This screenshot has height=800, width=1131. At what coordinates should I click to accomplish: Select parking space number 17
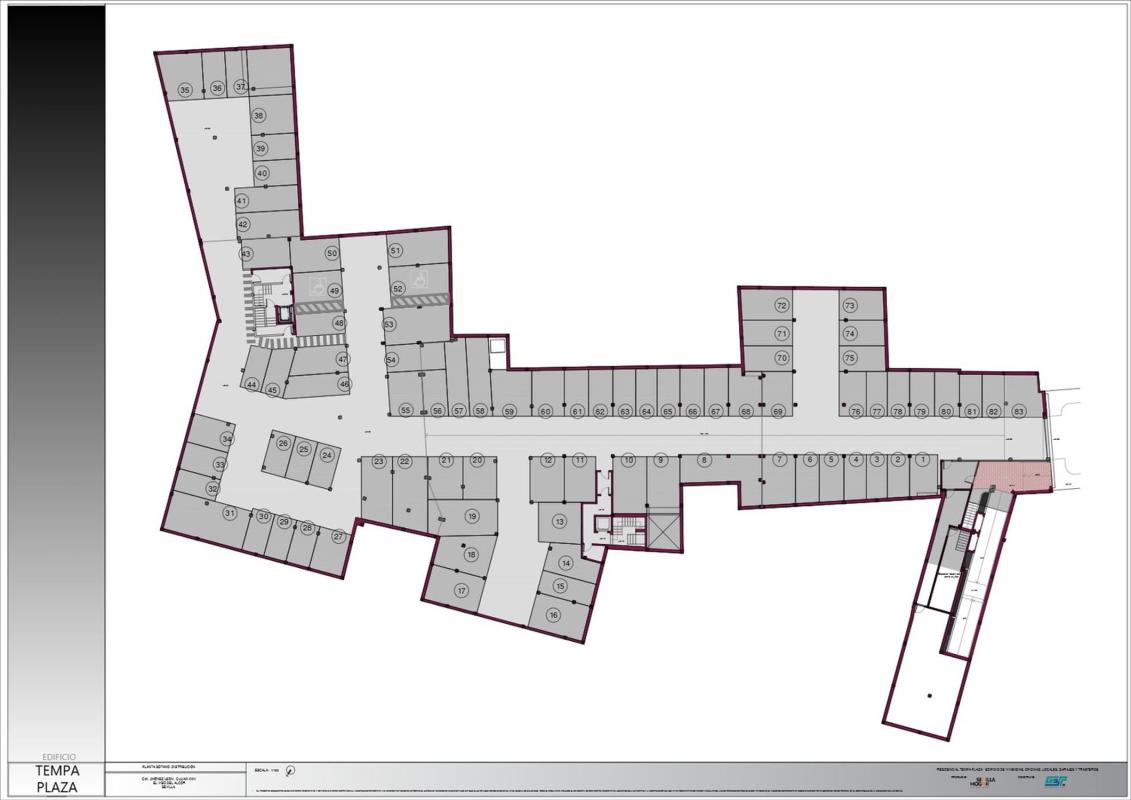(461, 591)
